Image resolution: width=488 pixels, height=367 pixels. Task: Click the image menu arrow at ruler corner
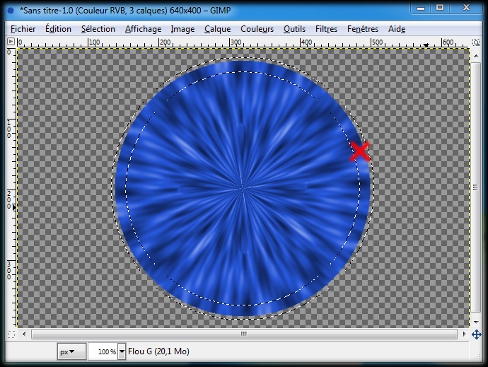pyautogui.click(x=11, y=42)
